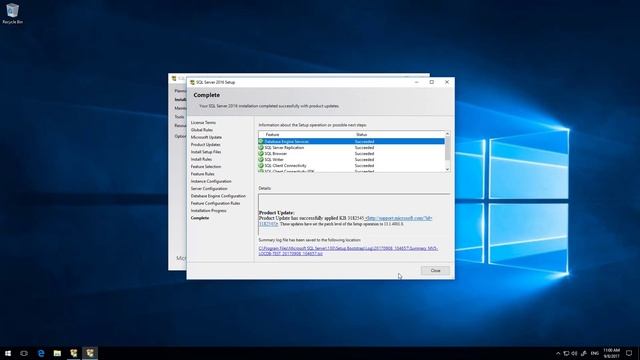Viewport: 640px width, 360px height.
Task: Select the SQL Browser feature row
Action: (x=351, y=153)
